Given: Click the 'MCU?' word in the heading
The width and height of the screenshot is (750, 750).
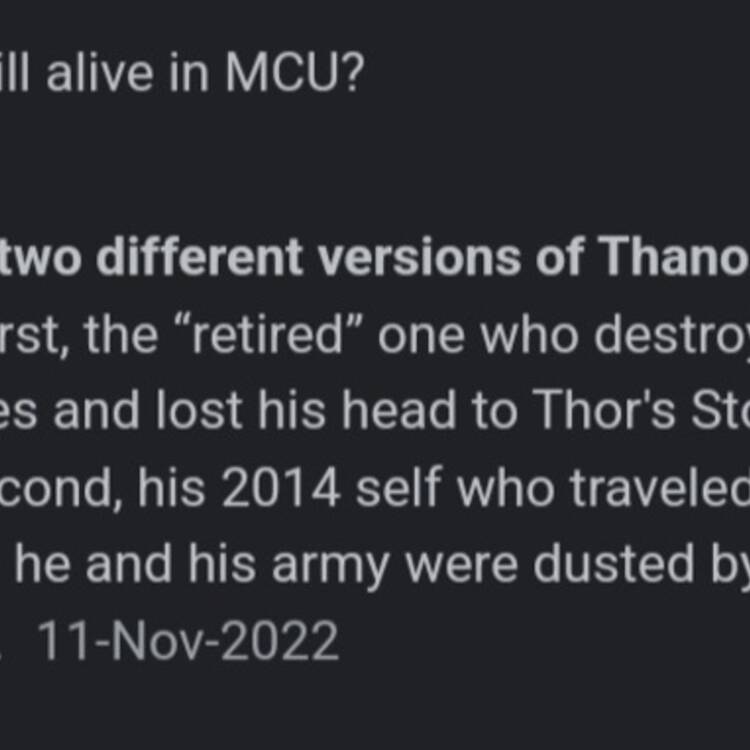Looking at the screenshot, I should click(295, 75).
